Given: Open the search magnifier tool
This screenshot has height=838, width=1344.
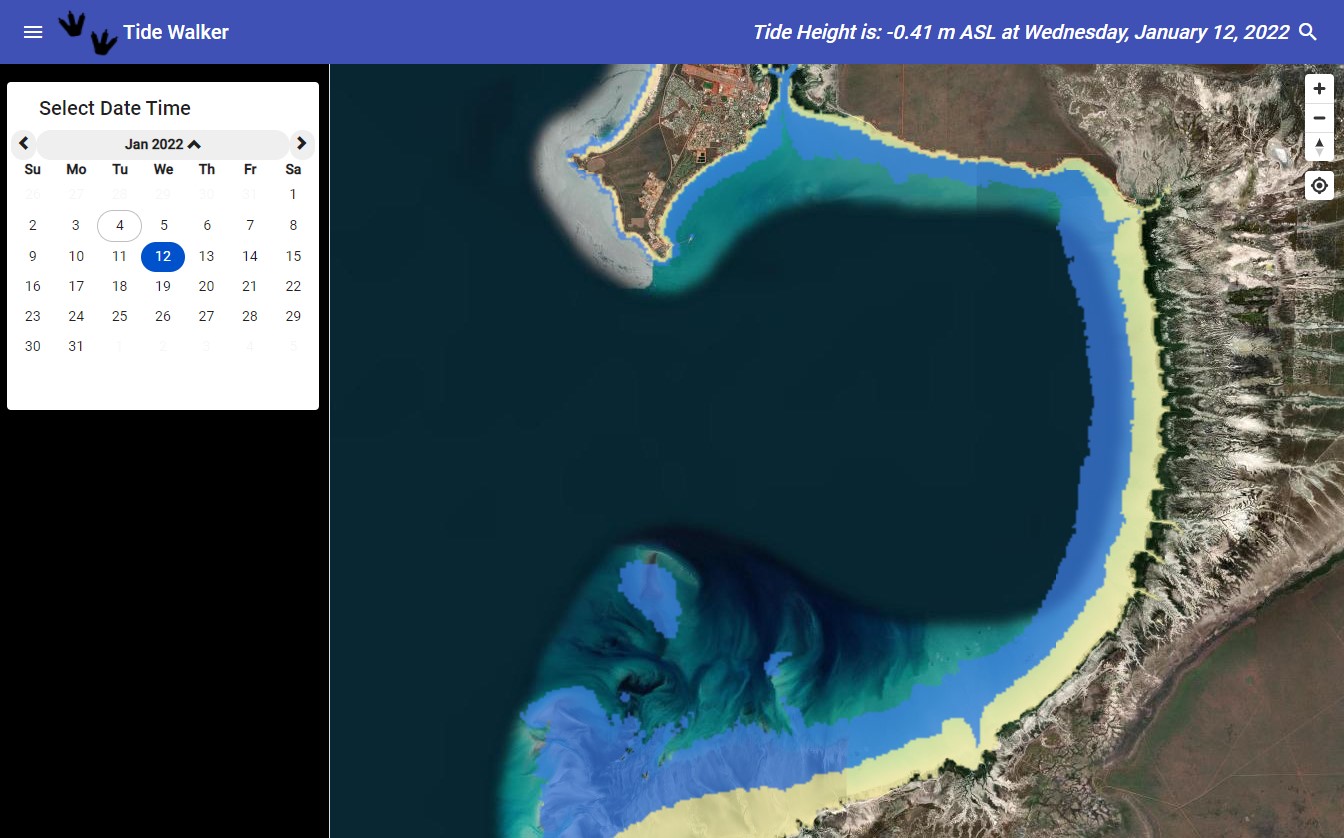Looking at the screenshot, I should 1308,32.
